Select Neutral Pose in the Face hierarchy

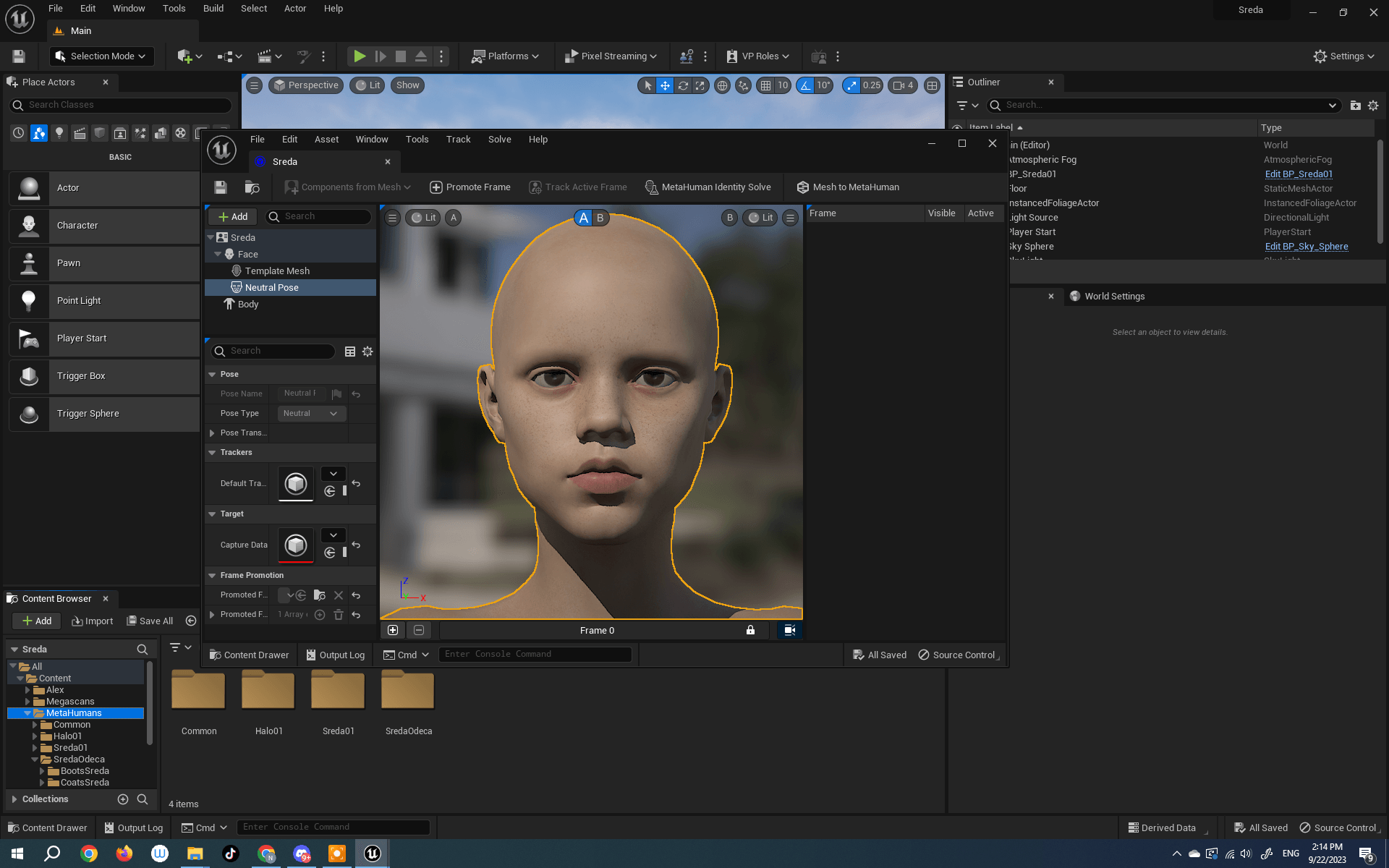pyautogui.click(x=271, y=287)
